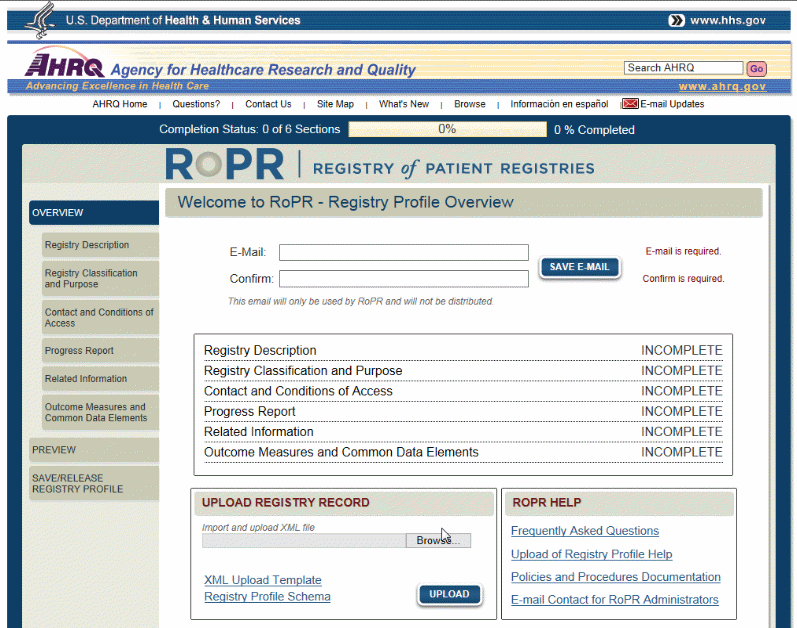Image resolution: width=797 pixels, height=628 pixels.
Task: Click the E-mail Updates link text
Action: (672, 104)
